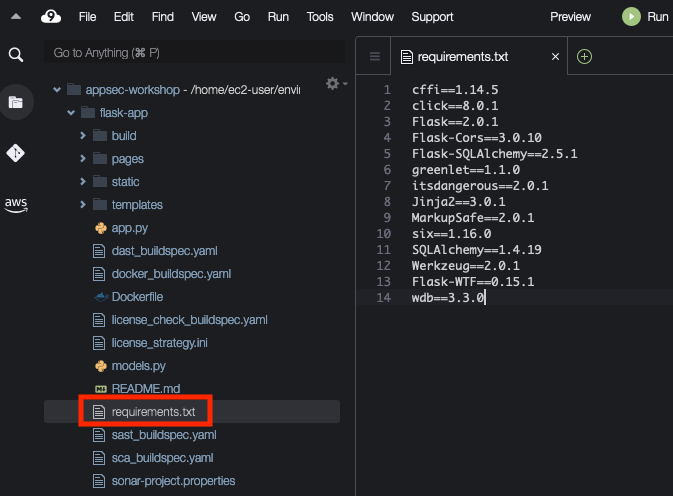Screen dimensions: 673x496
Task: Click the README.md markdown icon
Action: [100, 389]
